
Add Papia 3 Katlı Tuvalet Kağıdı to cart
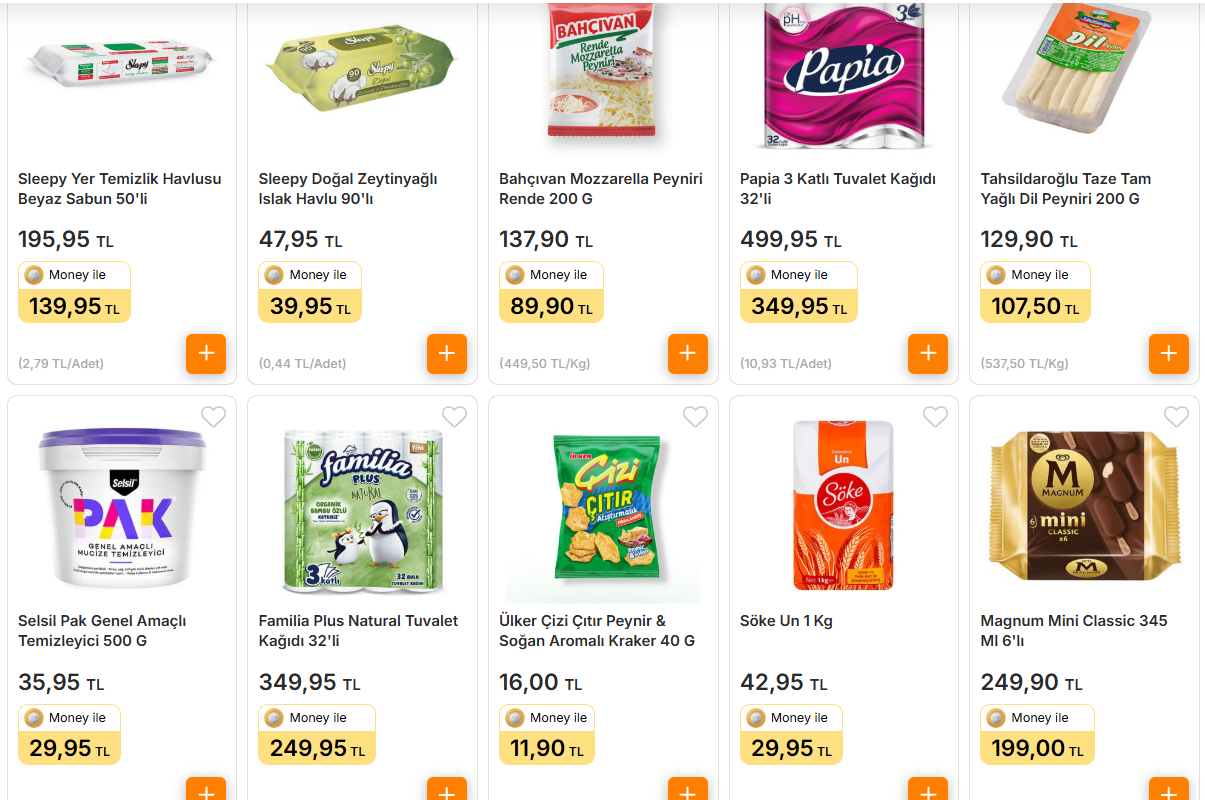928,353
